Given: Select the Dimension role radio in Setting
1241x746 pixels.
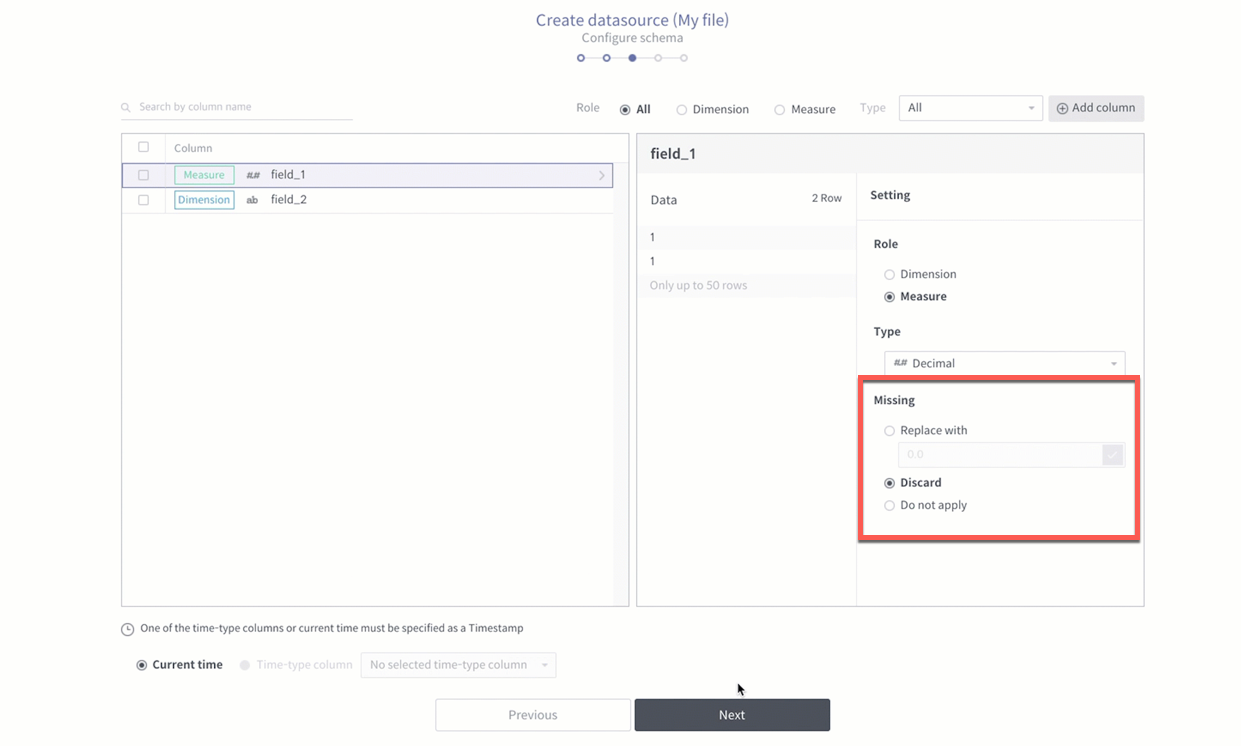Looking at the screenshot, I should coord(889,274).
